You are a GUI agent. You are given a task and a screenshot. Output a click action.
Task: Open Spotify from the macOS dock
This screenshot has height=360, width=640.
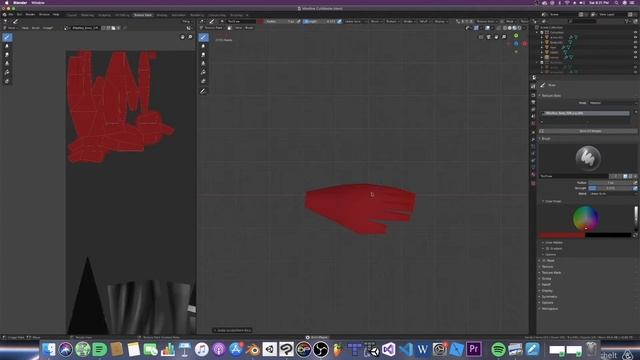tap(498, 349)
